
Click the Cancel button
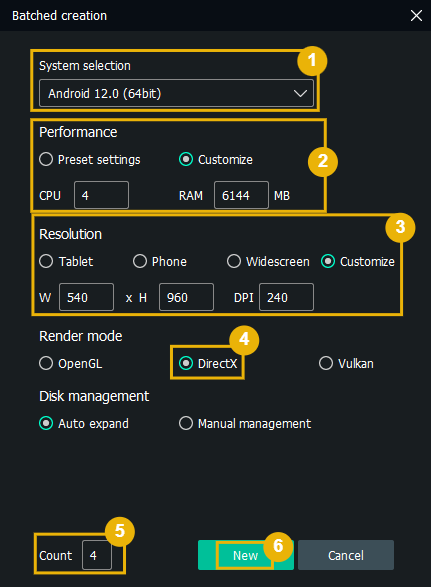(346, 555)
